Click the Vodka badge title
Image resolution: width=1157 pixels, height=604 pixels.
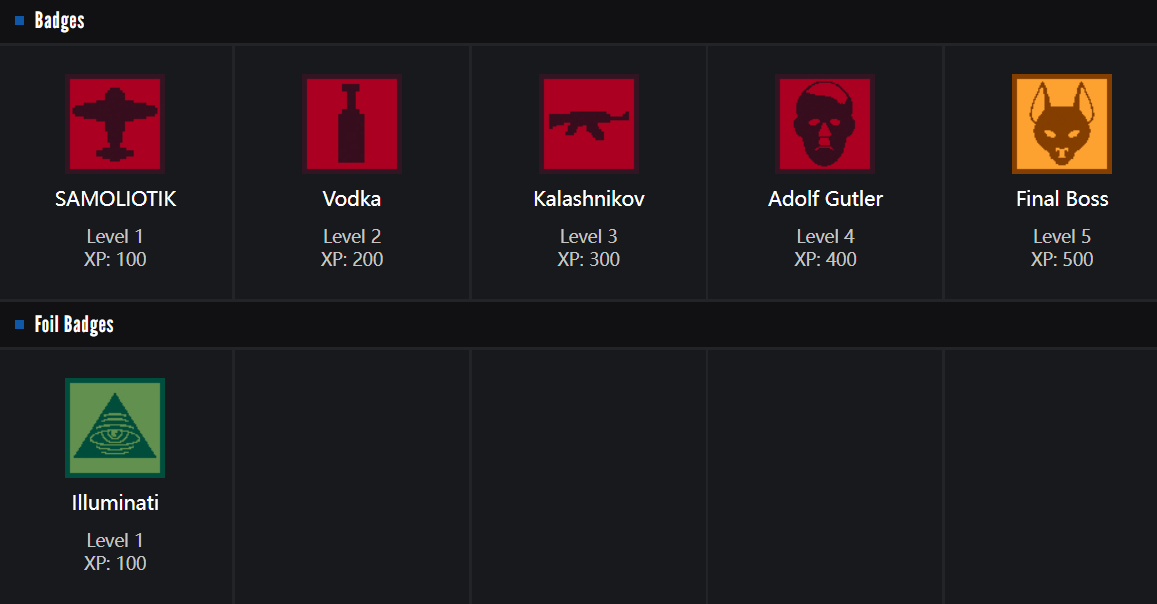[352, 199]
